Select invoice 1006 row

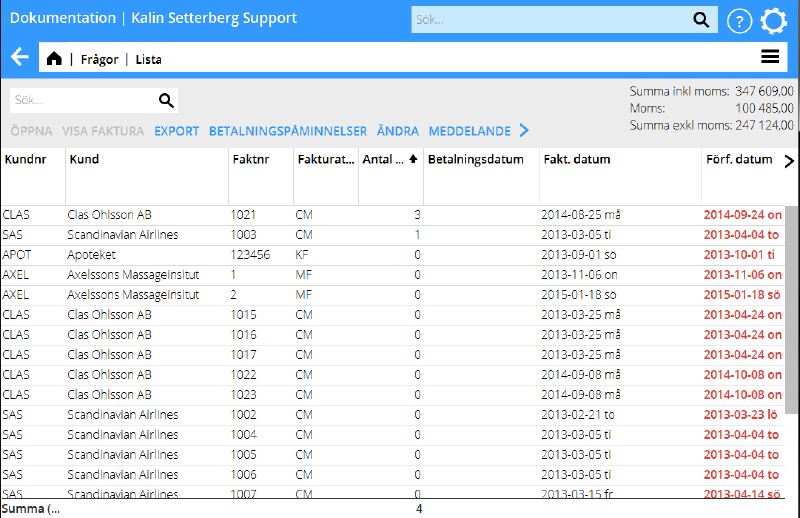(x=393, y=474)
